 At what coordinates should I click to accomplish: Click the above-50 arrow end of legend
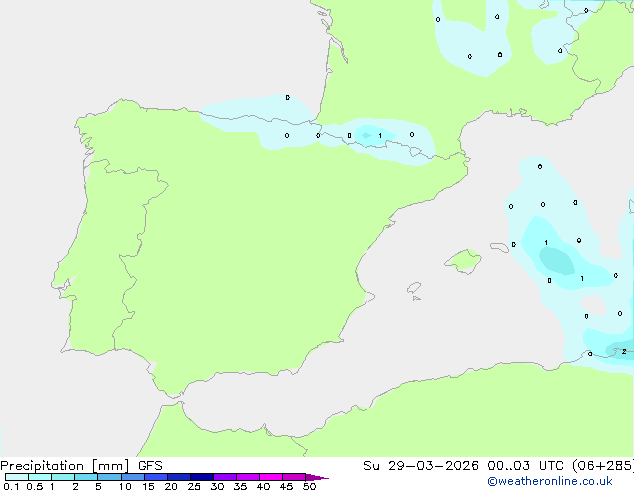tap(317, 477)
